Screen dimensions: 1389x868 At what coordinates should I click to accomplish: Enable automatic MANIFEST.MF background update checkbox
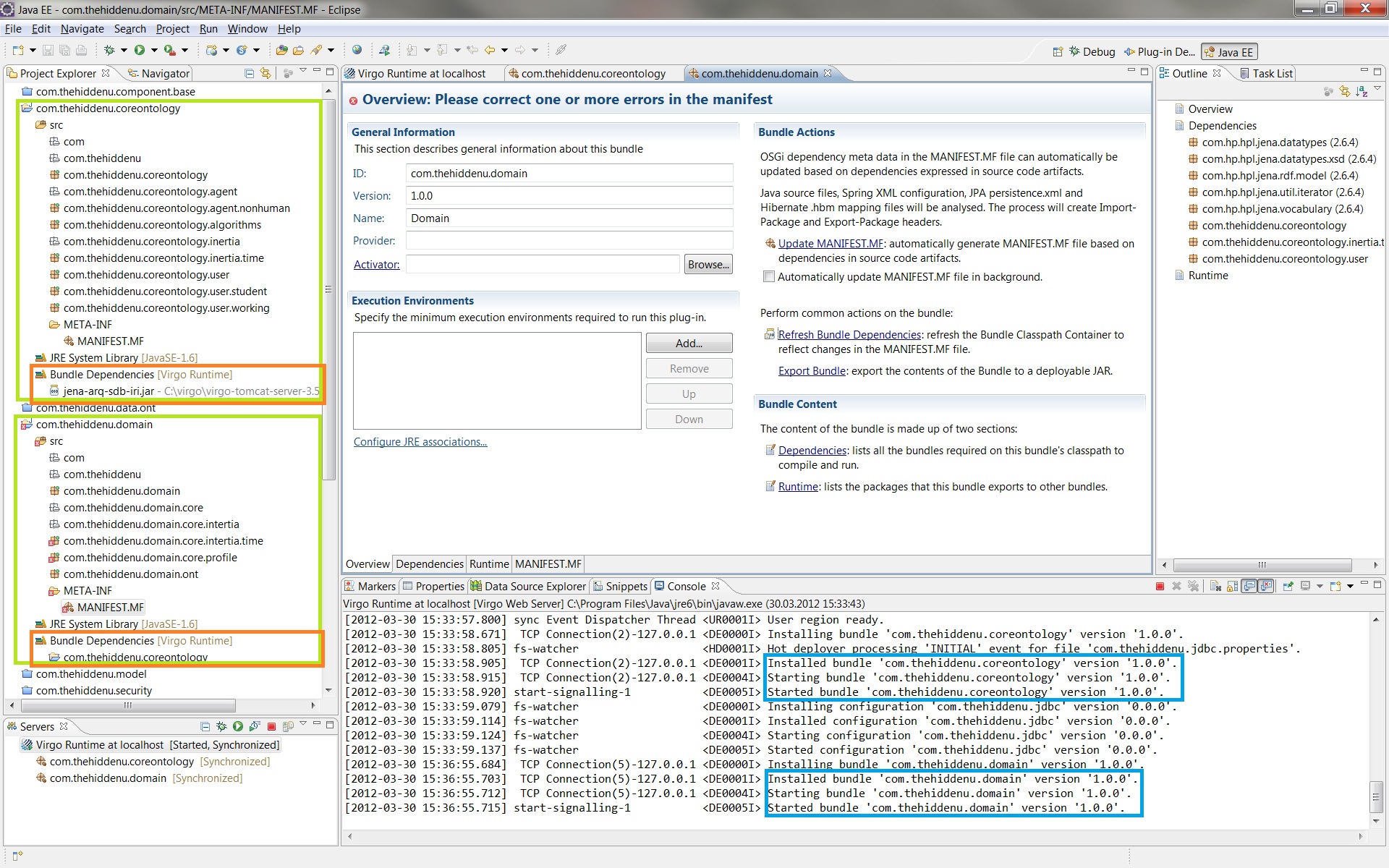point(769,276)
